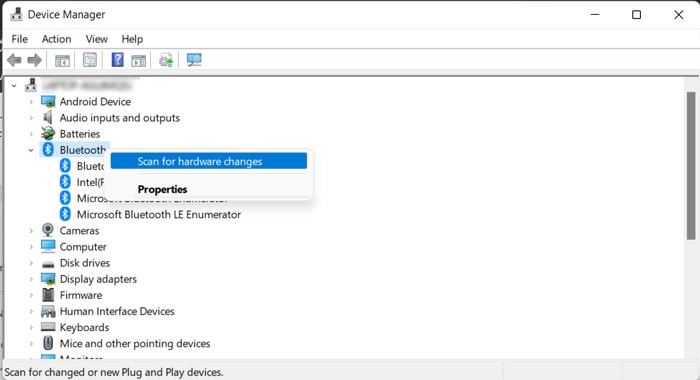Click the Forward arrow in the toolbar
The width and height of the screenshot is (700, 380).
(34, 60)
